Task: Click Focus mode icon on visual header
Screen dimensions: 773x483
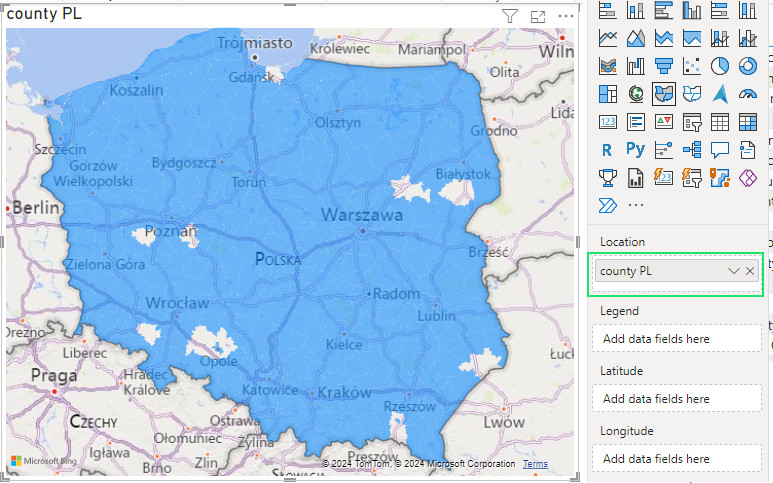Action: (538, 16)
